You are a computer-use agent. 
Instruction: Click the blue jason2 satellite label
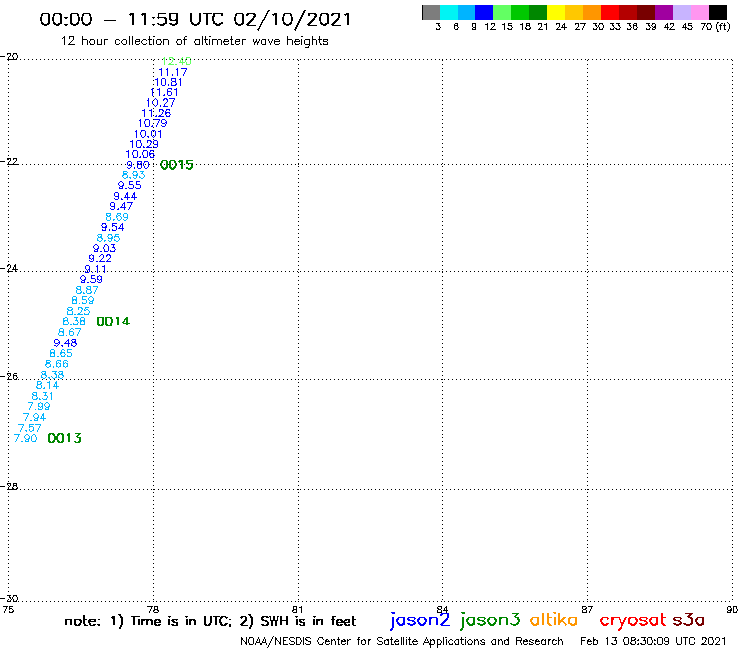coord(420,620)
